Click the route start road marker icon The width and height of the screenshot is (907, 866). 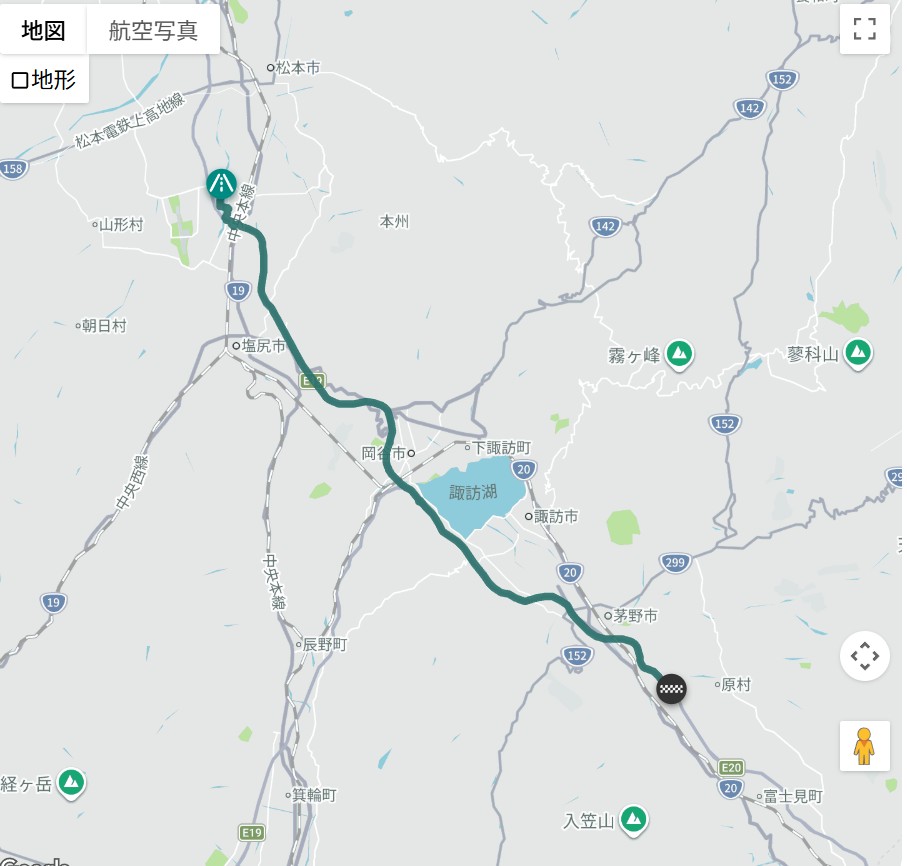(221, 185)
